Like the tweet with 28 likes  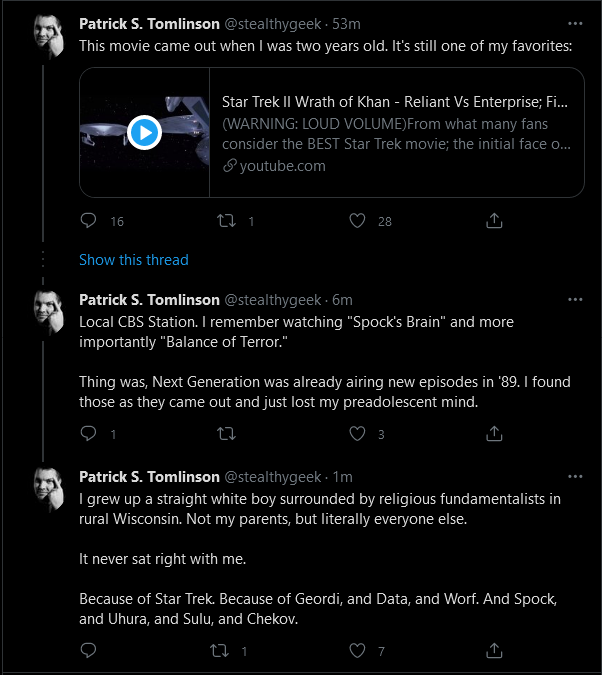pyautogui.click(x=357, y=221)
